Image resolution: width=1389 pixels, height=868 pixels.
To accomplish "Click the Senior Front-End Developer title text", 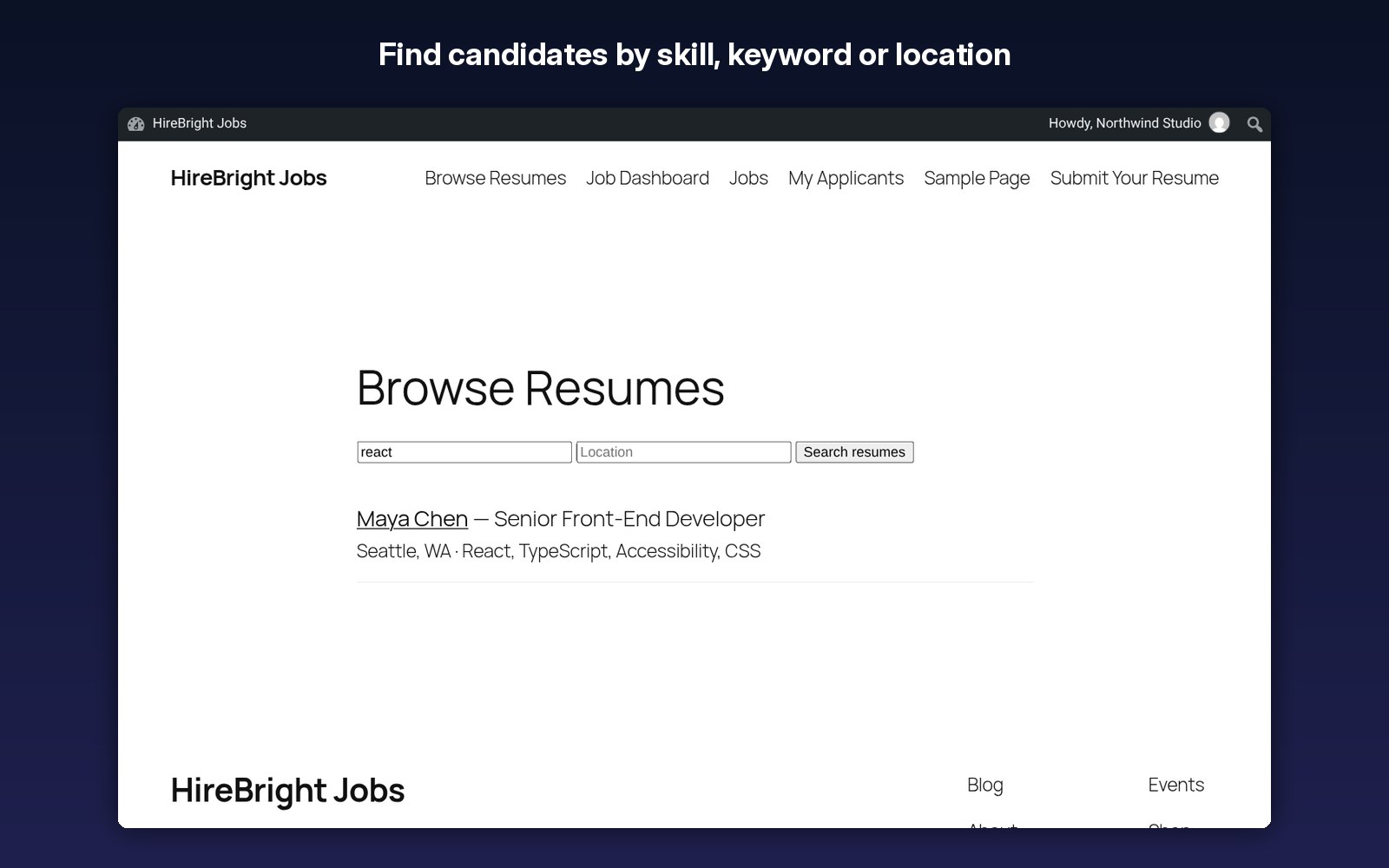I will pyautogui.click(x=629, y=519).
